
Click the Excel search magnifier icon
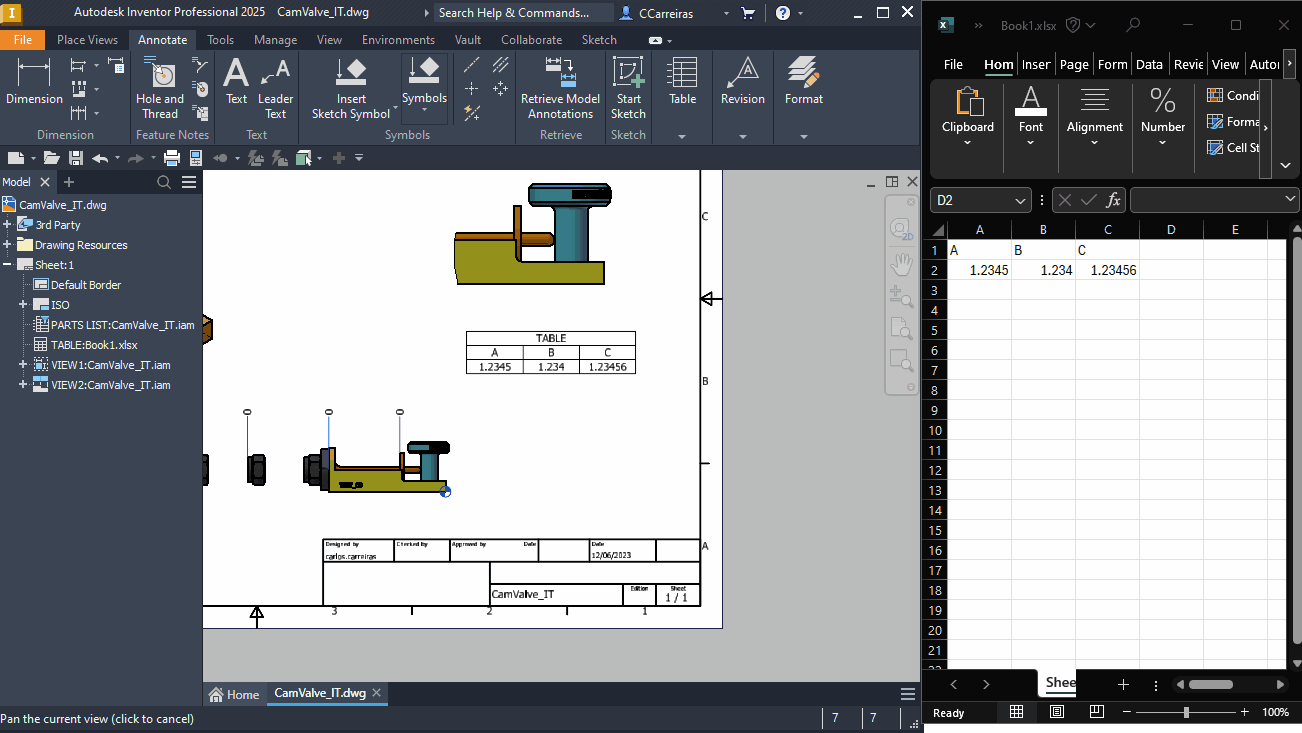1133,25
